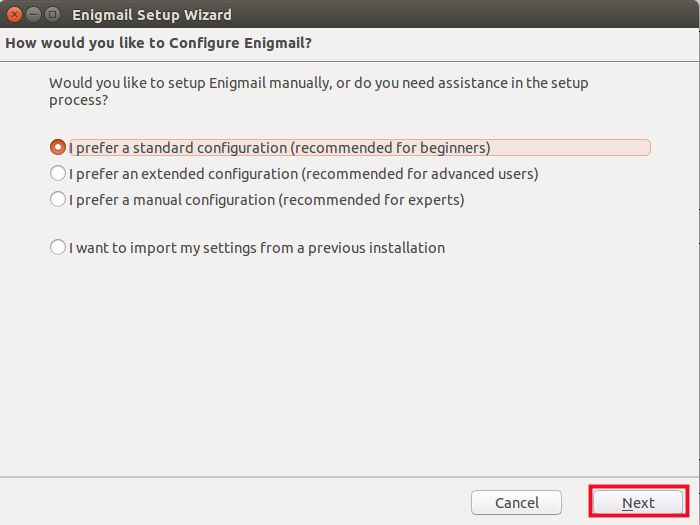
Task: Choose the import previous settings radio button
Action: [58, 247]
